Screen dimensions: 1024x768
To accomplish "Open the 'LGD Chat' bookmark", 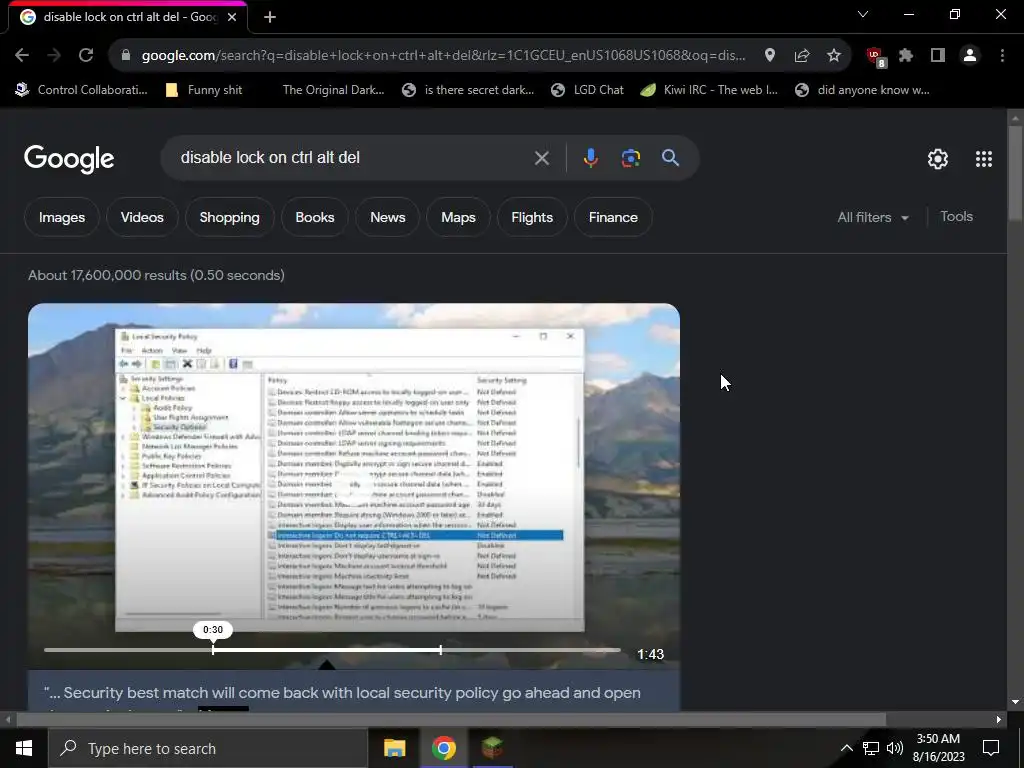I will coord(588,90).
